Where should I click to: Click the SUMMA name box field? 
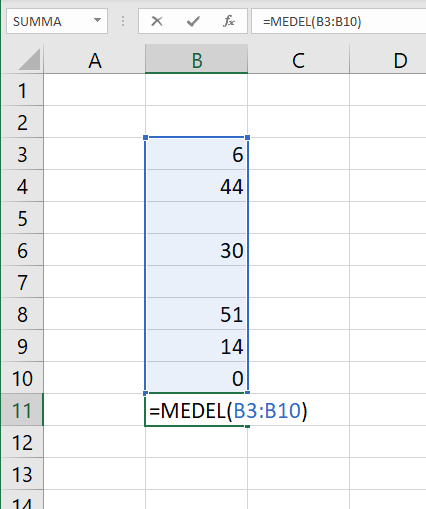click(x=50, y=21)
